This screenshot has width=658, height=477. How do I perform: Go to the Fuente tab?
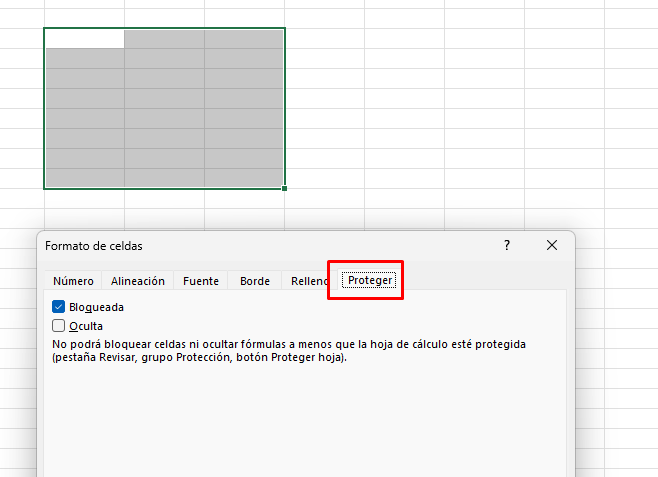(x=201, y=281)
